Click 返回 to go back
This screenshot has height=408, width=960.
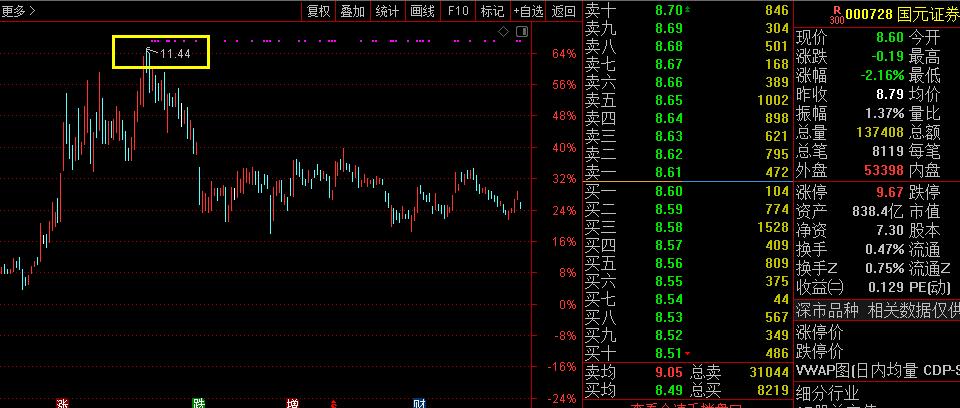click(x=563, y=10)
